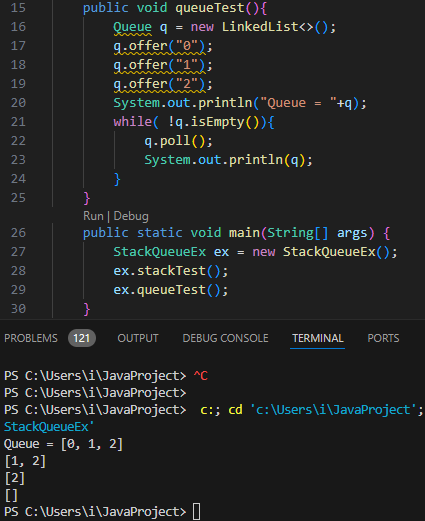Click the terminal output Queue = [0, 1, 2]

(63, 444)
